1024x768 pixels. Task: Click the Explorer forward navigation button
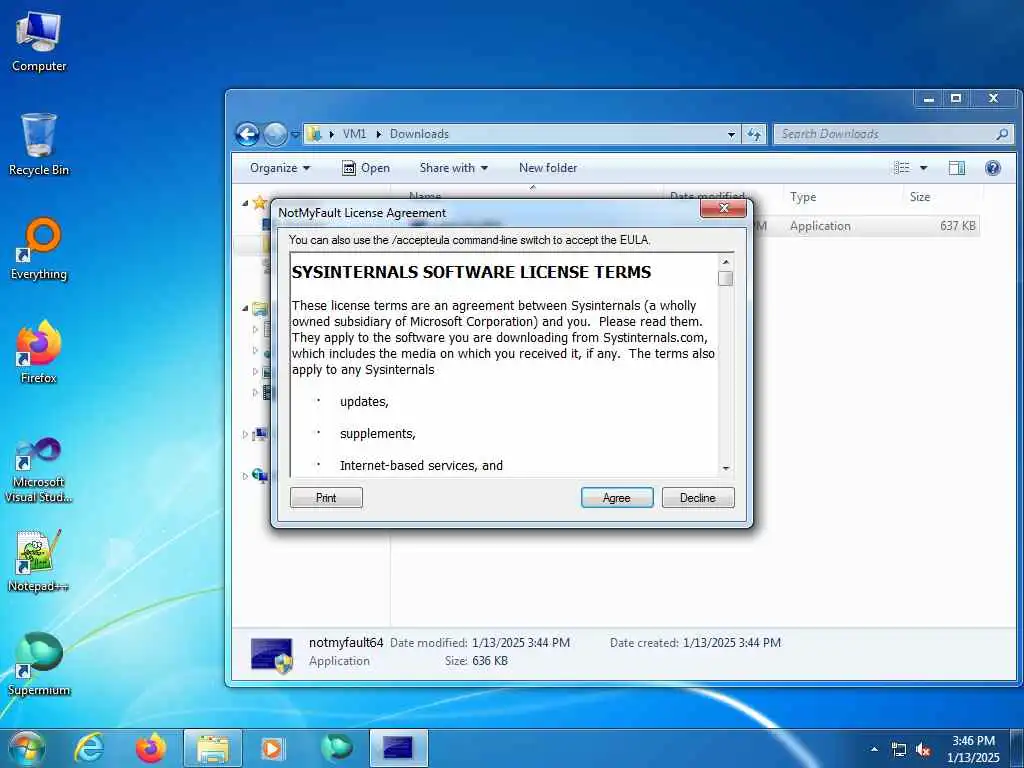coord(275,135)
